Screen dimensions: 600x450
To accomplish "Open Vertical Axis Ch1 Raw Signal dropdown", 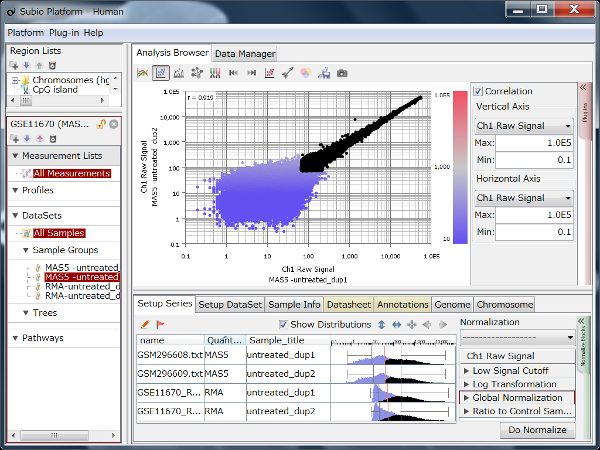I will [x=524, y=126].
